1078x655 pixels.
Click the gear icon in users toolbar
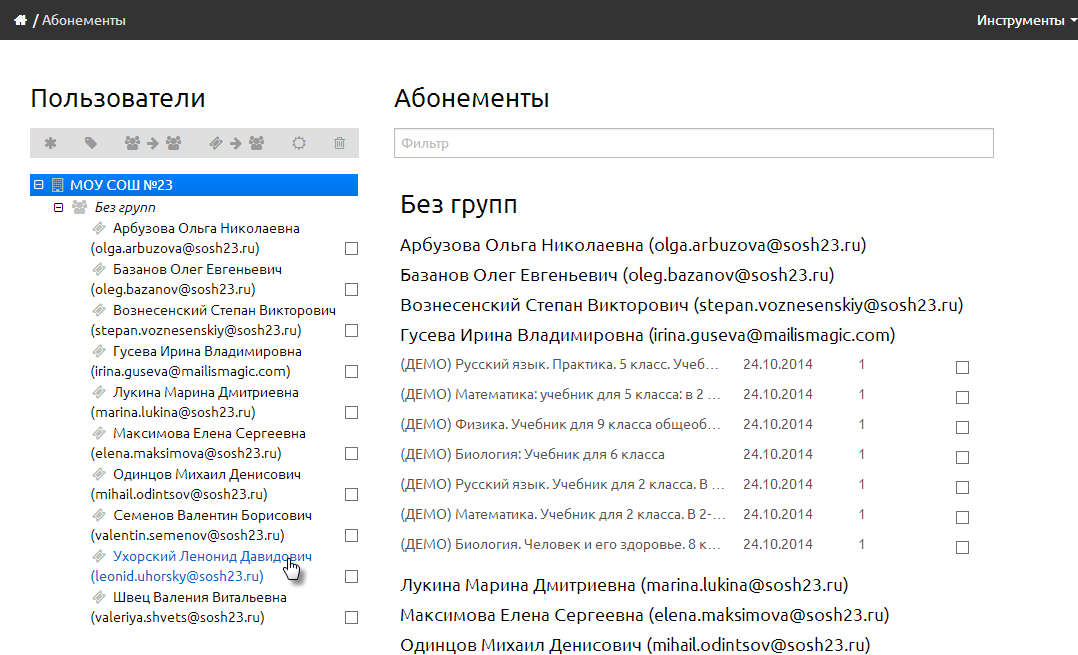(x=298, y=143)
